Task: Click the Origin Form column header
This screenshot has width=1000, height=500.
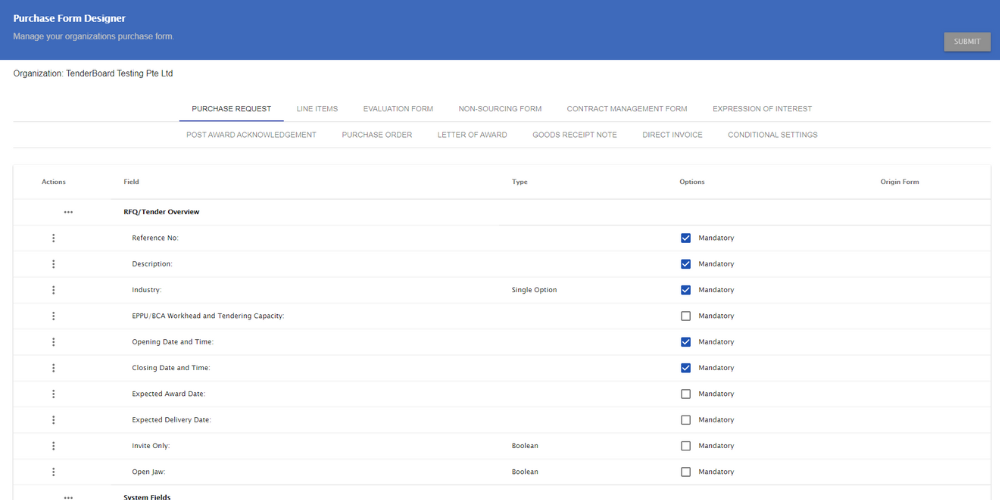Action: point(899,182)
